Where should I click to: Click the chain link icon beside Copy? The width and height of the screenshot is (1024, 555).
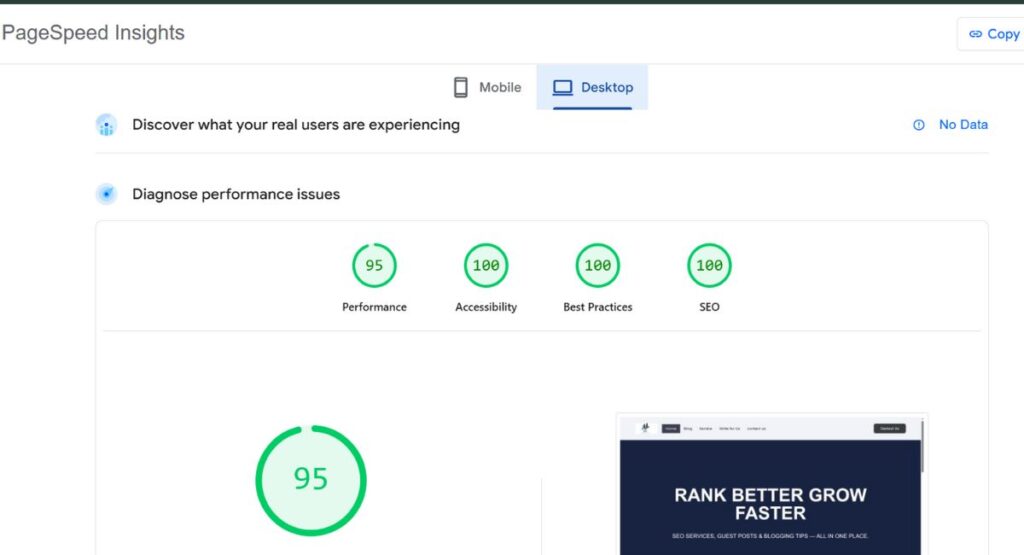tap(975, 34)
